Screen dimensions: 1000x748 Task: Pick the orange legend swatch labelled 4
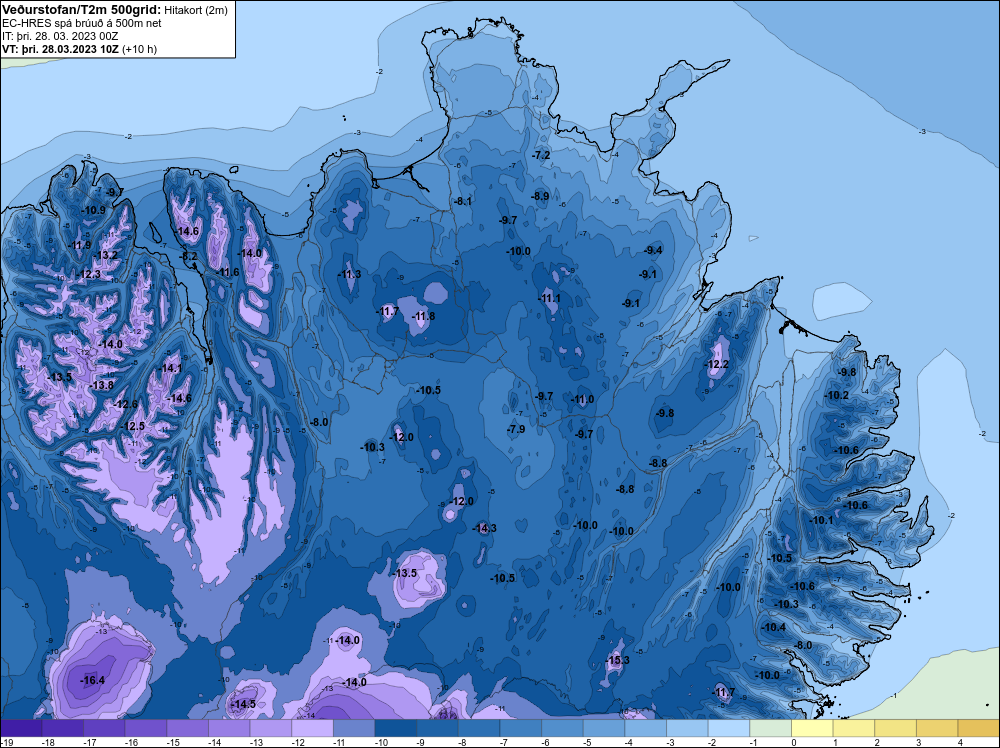pyautogui.click(x=978, y=728)
